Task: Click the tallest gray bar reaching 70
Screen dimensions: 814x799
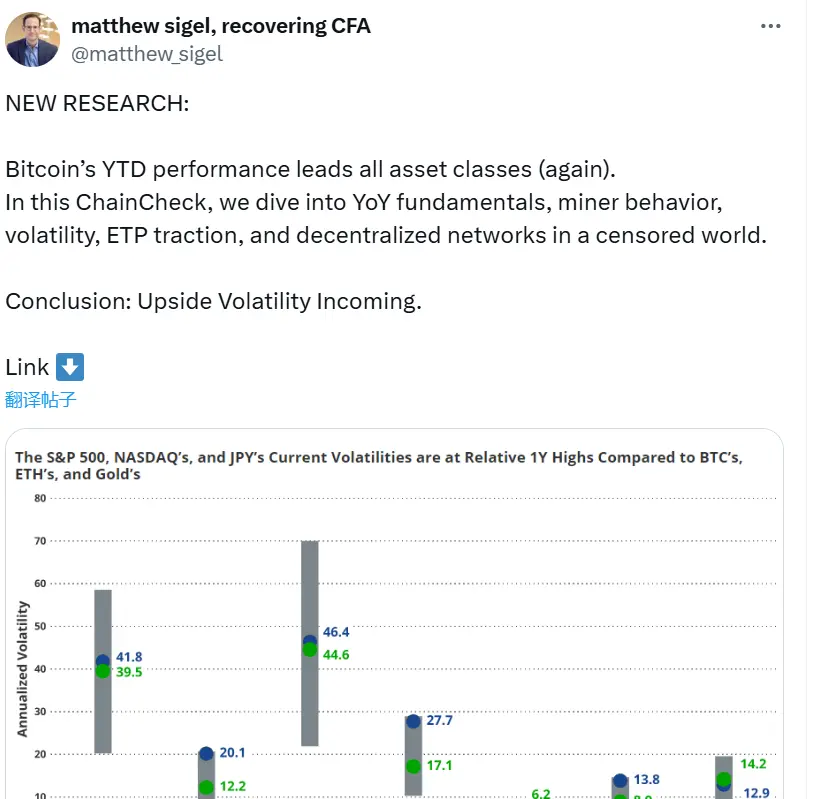Action: 308,645
